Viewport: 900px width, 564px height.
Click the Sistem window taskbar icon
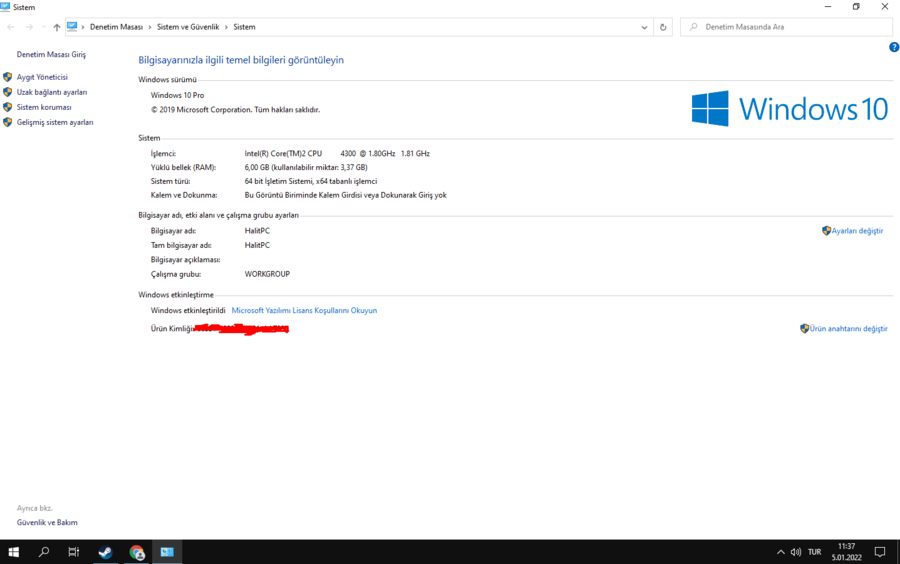point(167,552)
